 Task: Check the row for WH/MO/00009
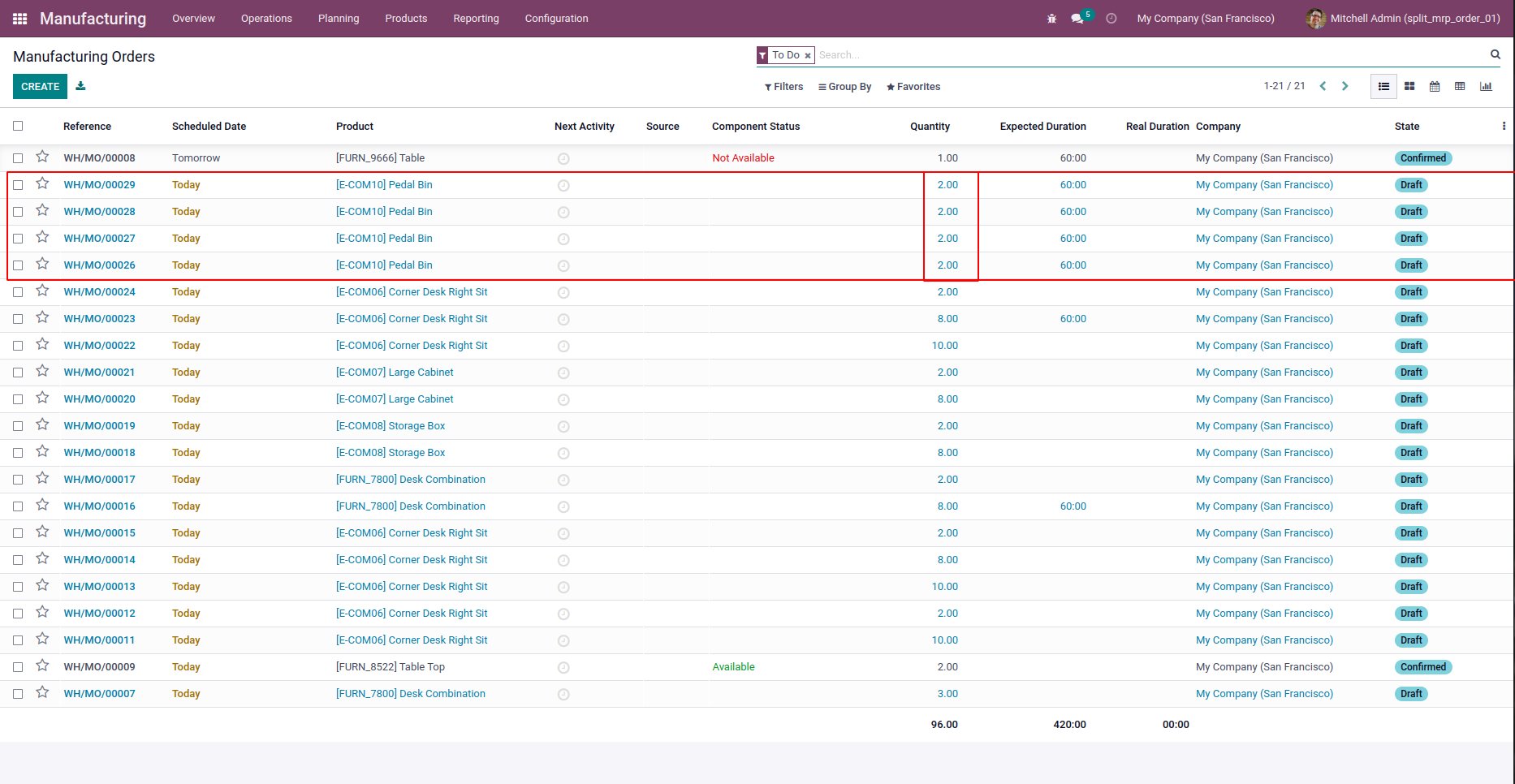click(18, 667)
